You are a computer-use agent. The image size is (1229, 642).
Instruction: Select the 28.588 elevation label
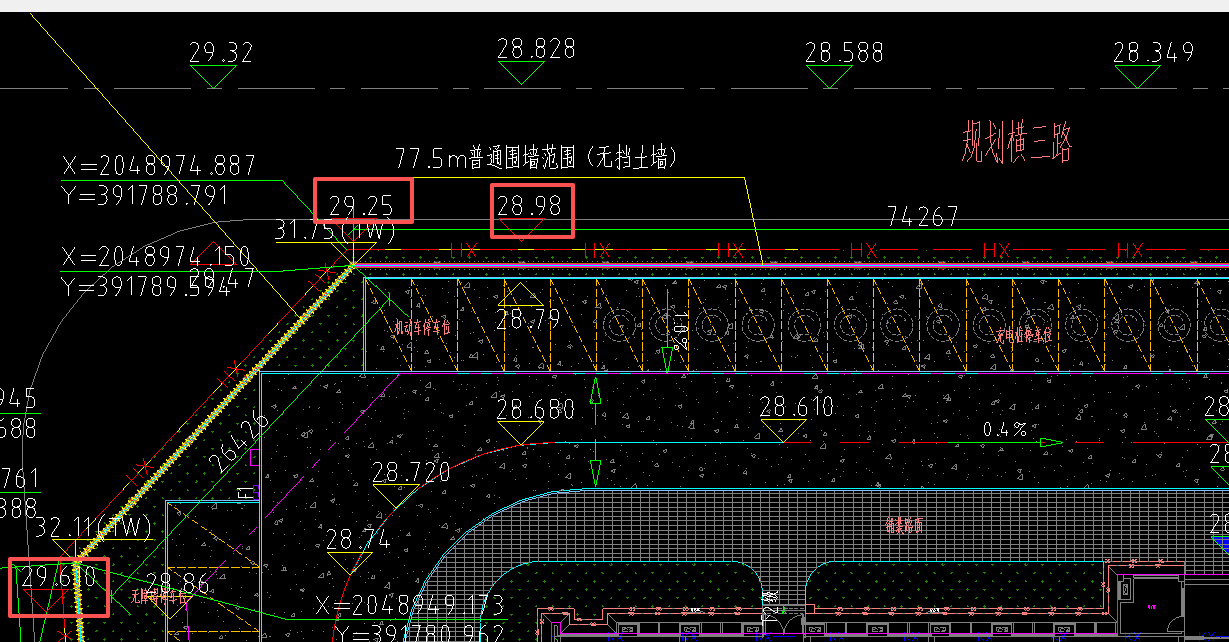click(x=844, y=52)
